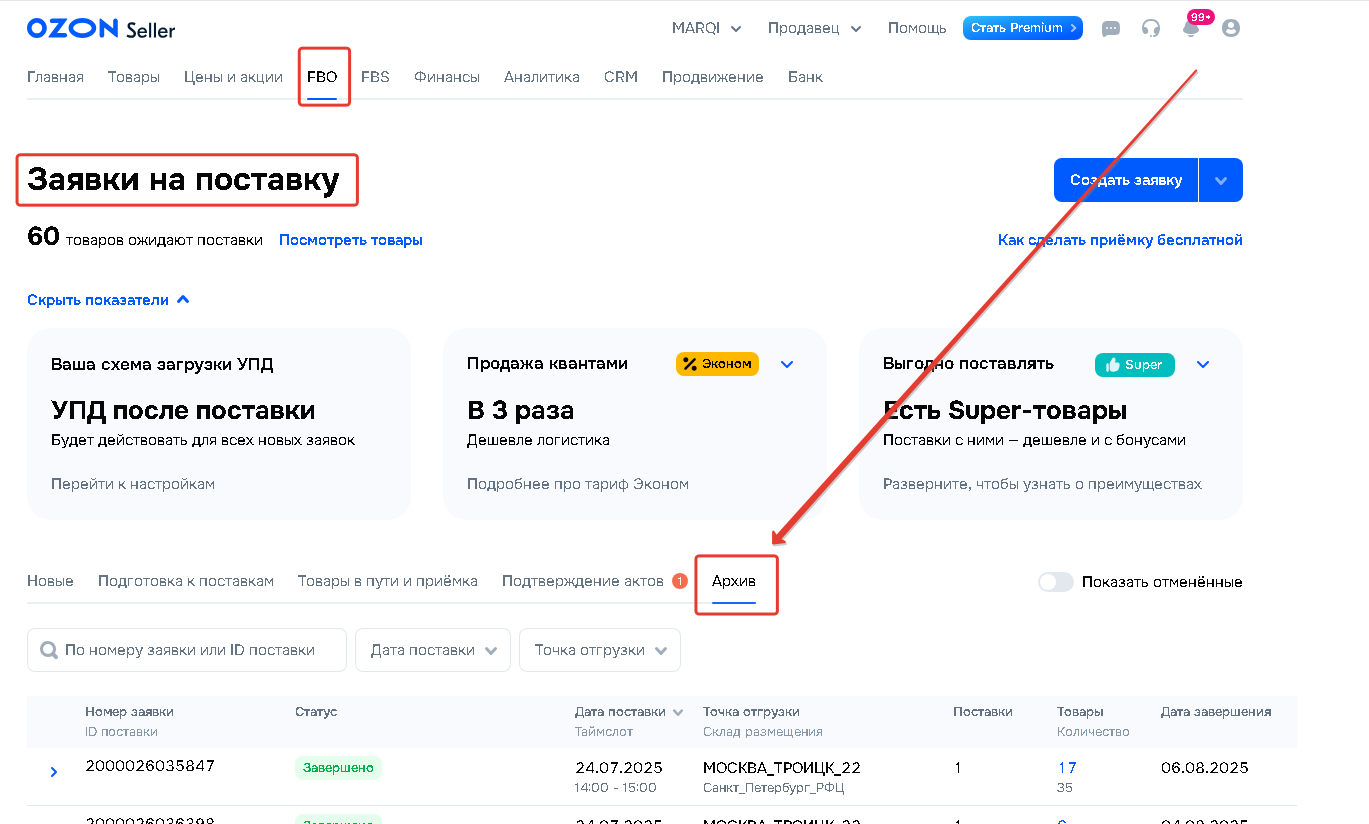
Task: Open the Посмотреть товары link
Action: point(351,240)
